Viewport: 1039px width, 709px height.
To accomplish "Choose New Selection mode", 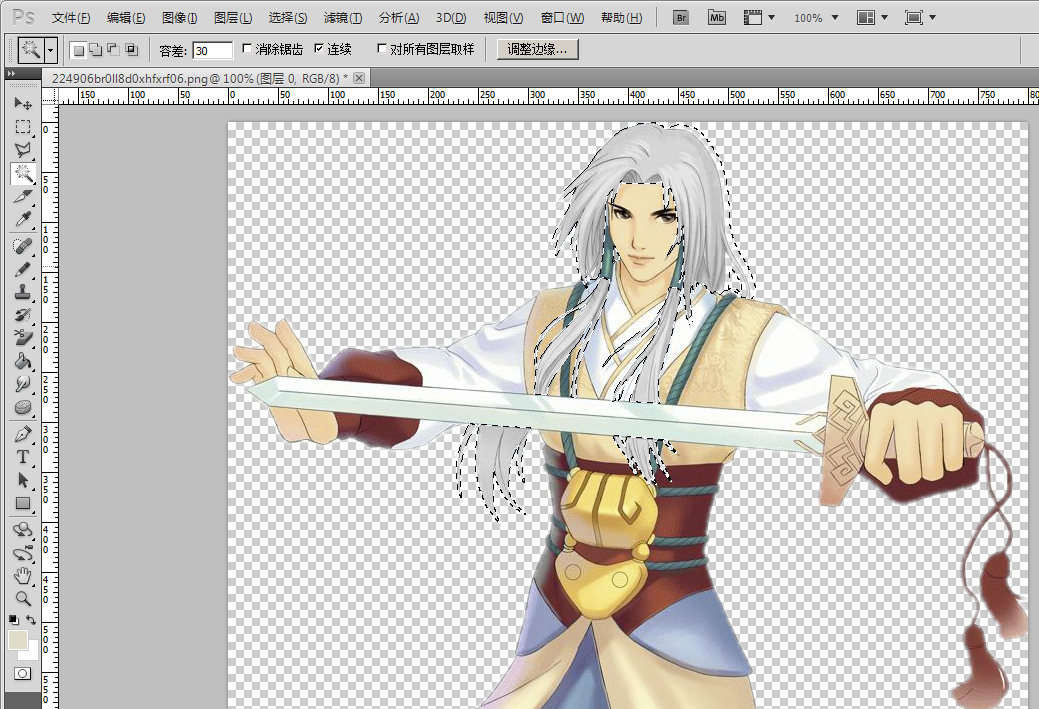I will pyautogui.click(x=79, y=50).
